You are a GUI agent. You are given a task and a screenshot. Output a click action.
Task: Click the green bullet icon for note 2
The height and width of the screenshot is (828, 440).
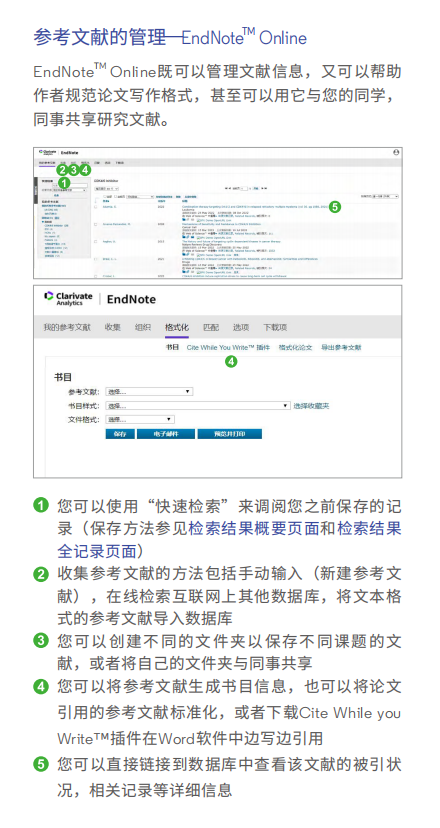click(41, 574)
